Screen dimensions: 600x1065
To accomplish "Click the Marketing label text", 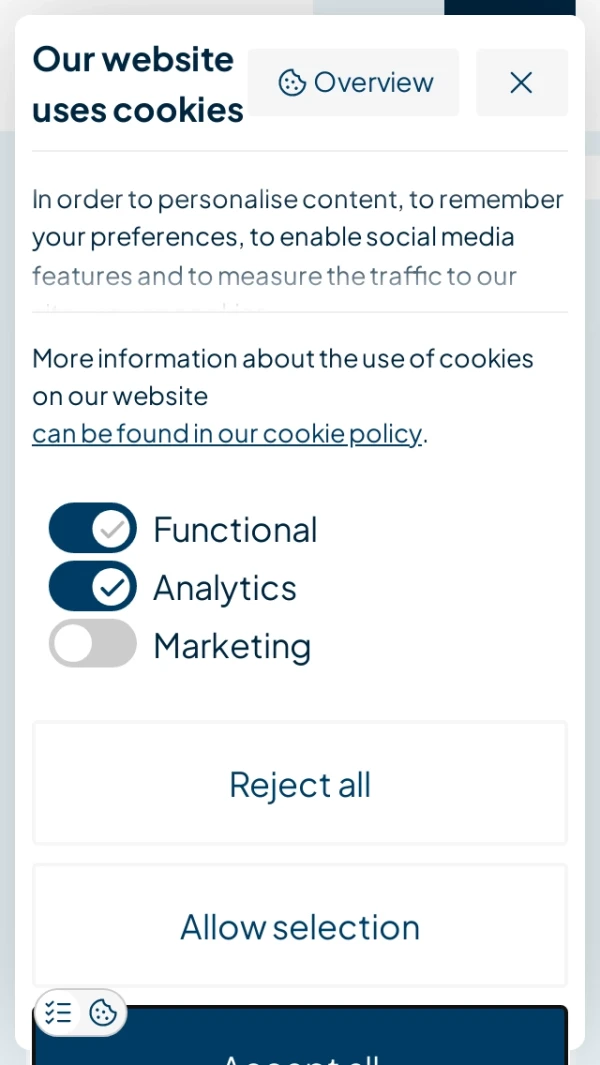I will coord(232,645).
